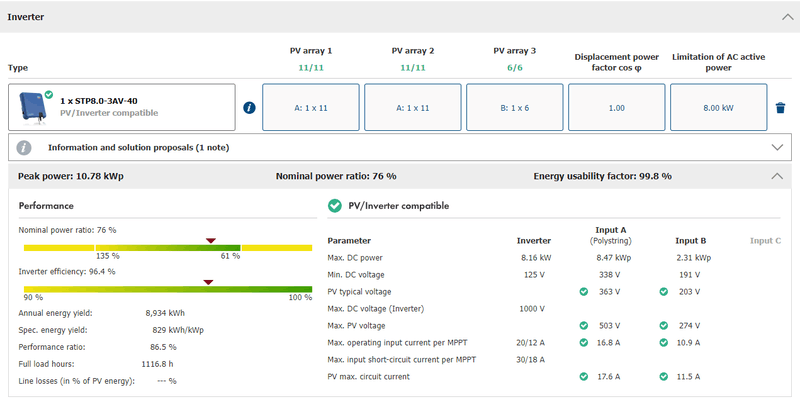Click the green check next to 16.8 A
Image resolution: width=800 pixels, height=402 pixels.
click(x=583, y=342)
